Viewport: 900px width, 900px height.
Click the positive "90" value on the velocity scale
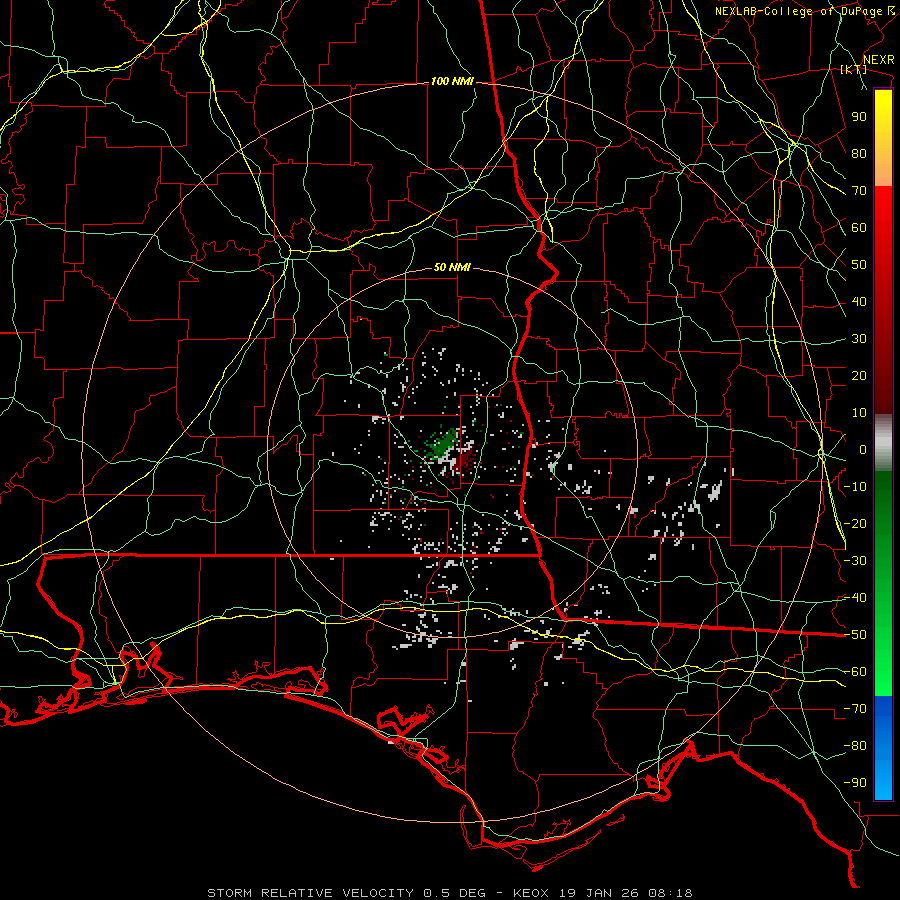click(x=859, y=117)
